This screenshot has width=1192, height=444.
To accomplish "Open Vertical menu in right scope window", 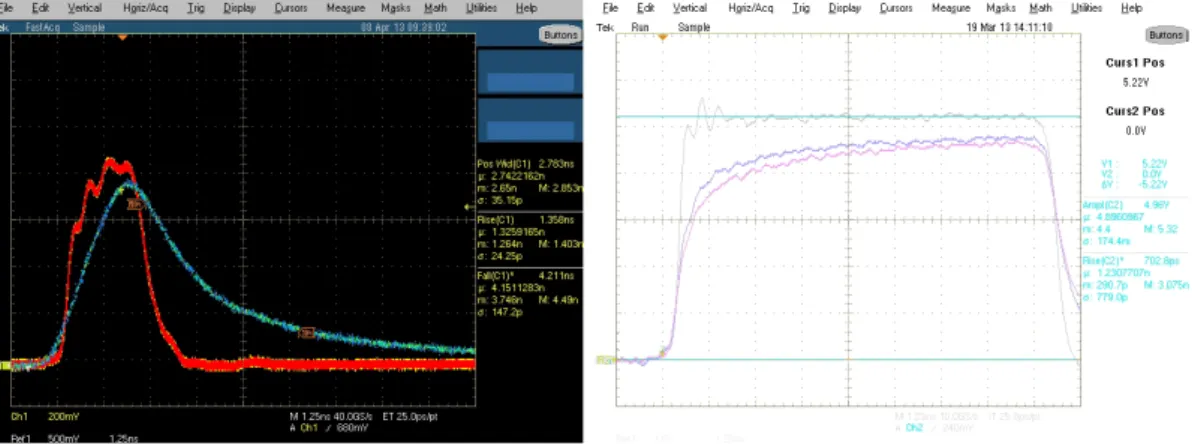I will point(690,8).
